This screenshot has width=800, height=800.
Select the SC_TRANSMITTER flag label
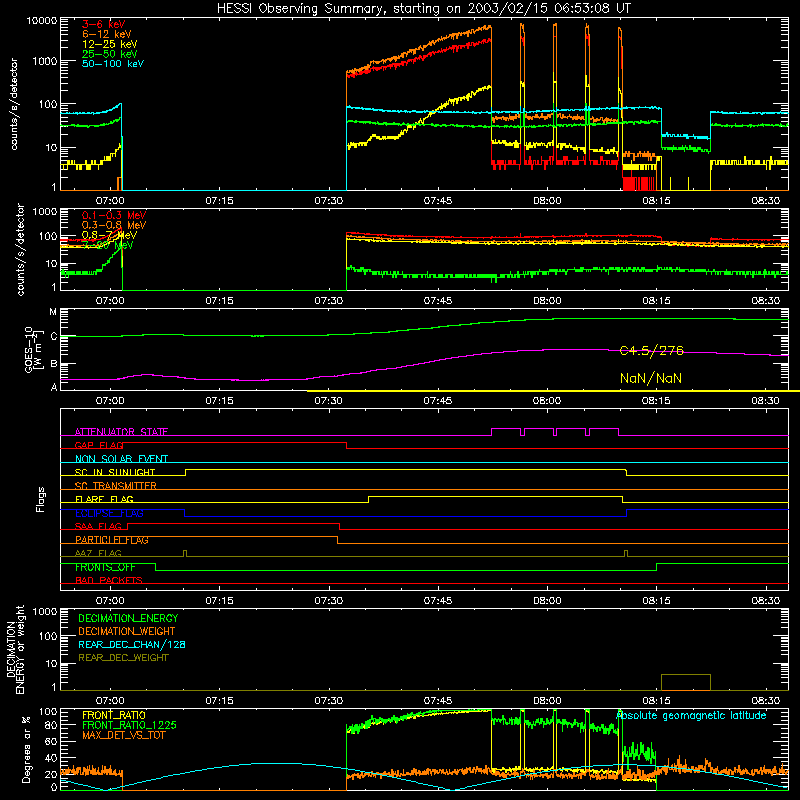(116, 486)
